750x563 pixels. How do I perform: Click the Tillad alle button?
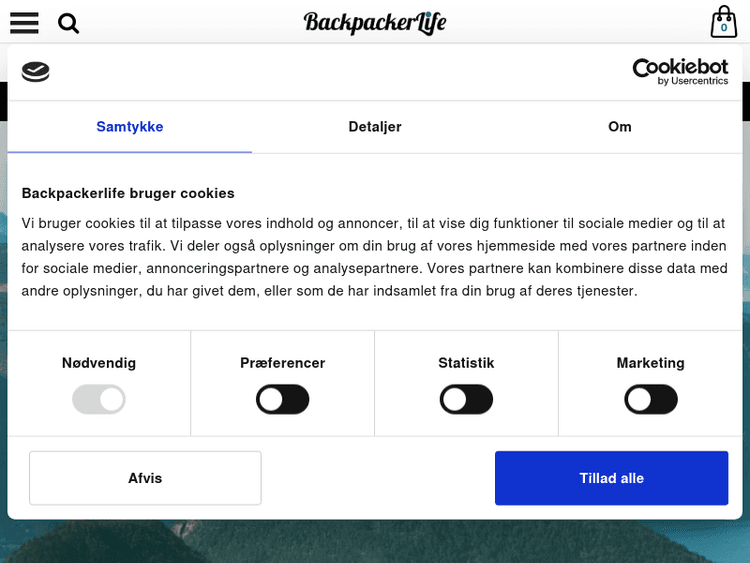pos(611,478)
